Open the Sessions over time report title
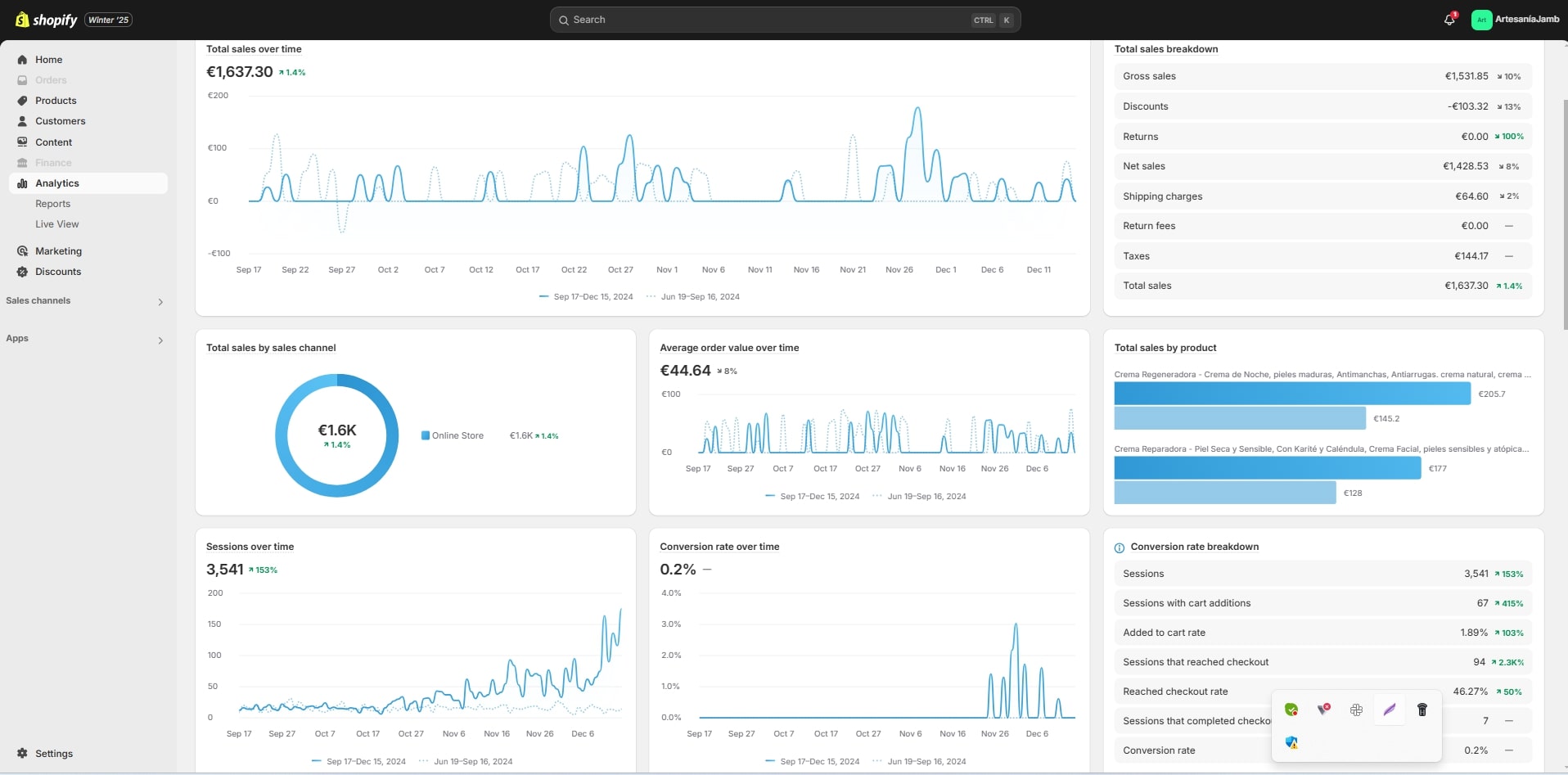This screenshot has width=1568, height=775. pos(250,547)
